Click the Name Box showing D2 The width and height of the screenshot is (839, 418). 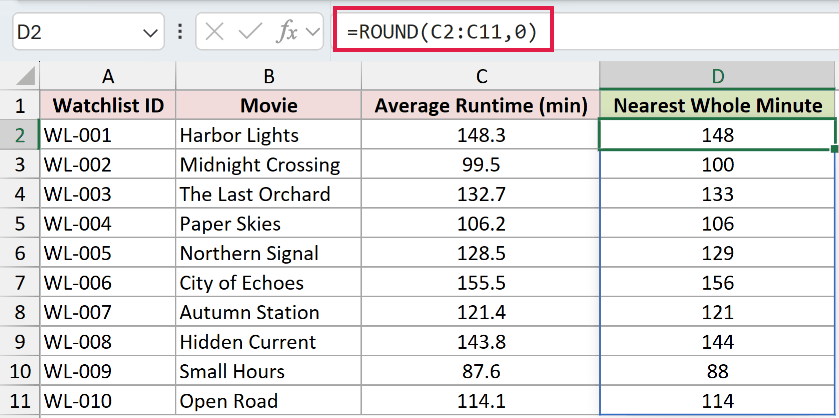pyautogui.click(x=88, y=32)
